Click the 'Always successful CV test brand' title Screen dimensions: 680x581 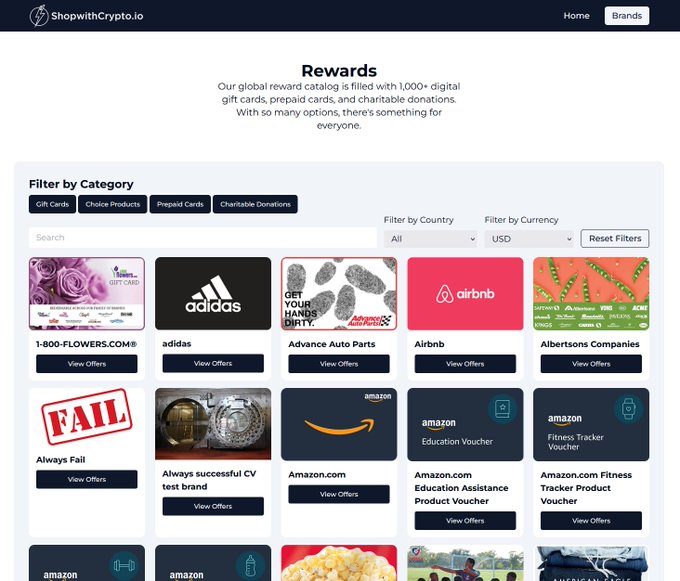coord(209,480)
